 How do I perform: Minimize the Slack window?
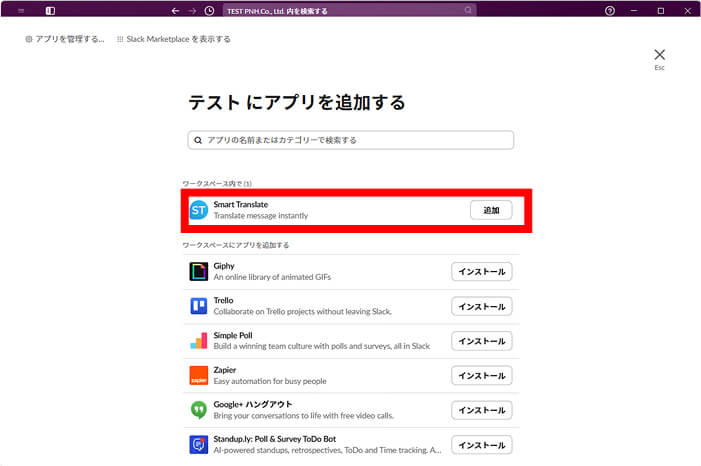coord(634,11)
